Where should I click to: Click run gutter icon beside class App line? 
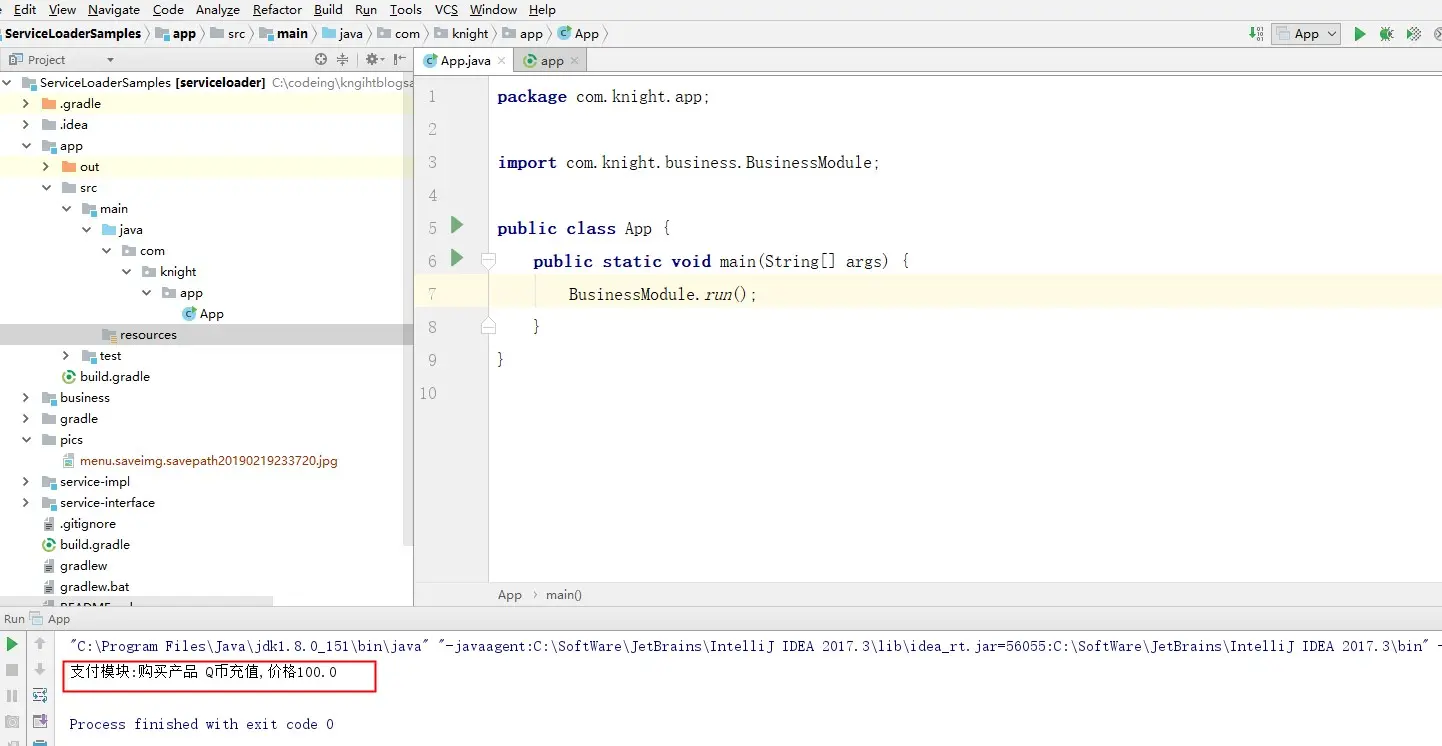click(457, 225)
